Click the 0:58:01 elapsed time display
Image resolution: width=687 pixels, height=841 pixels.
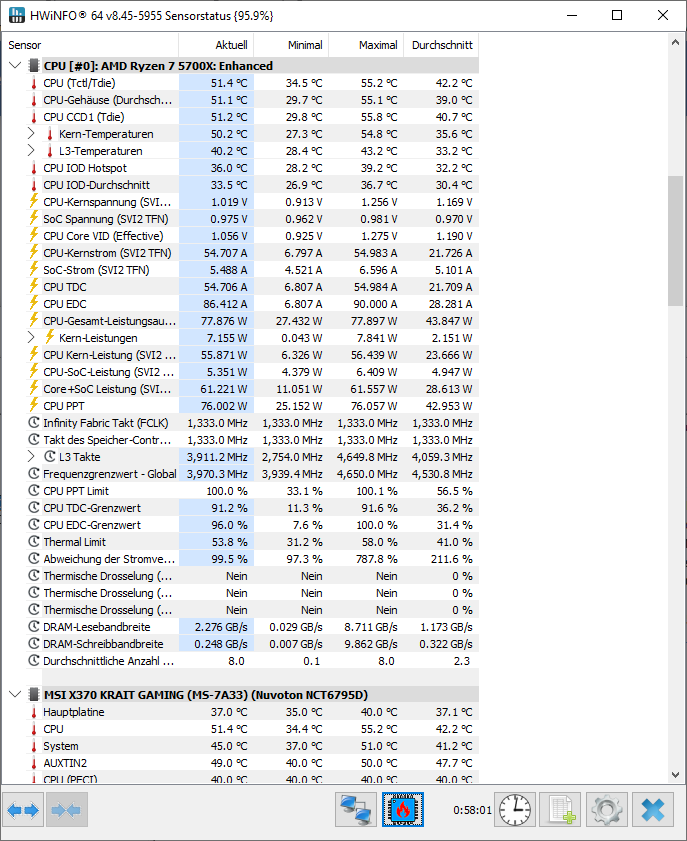pyautogui.click(x=472, y=810)
